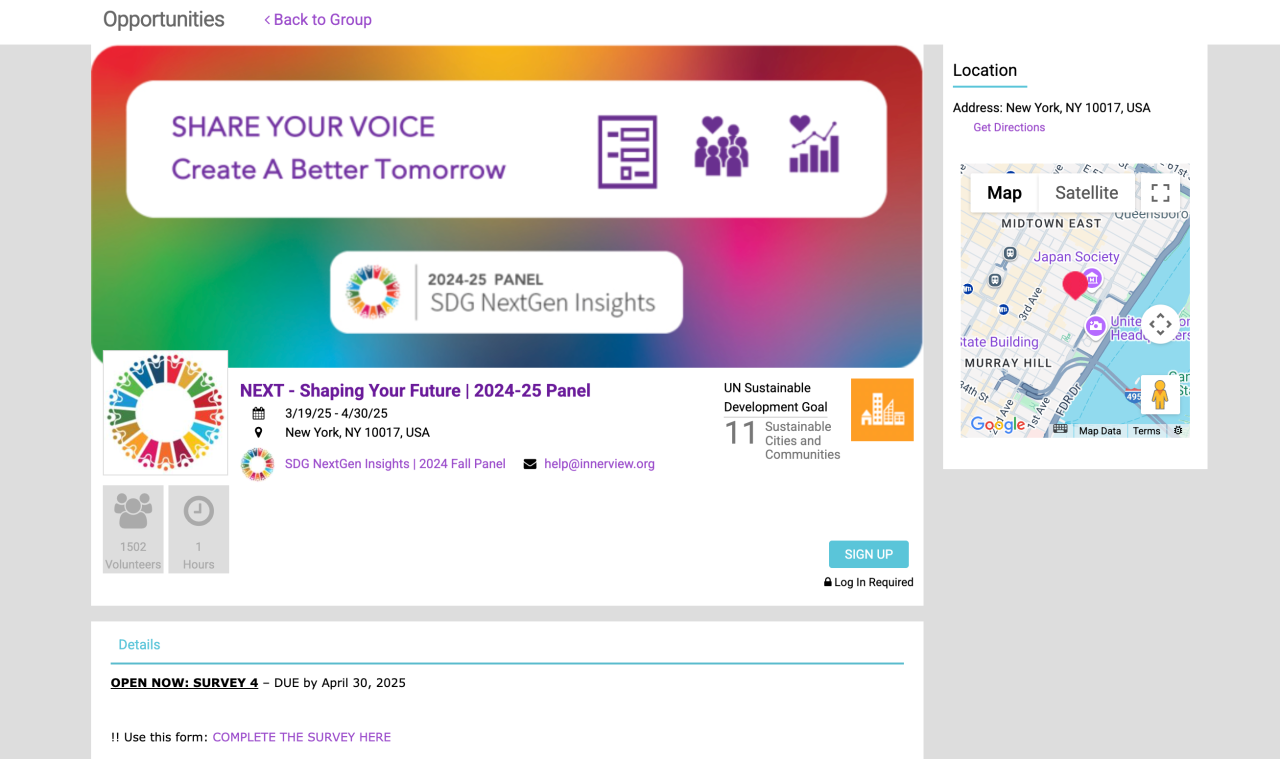Click the MIDTOWN EAST map label
1280x759 pixels.
pyautogui.click(x=1051, y=224)
